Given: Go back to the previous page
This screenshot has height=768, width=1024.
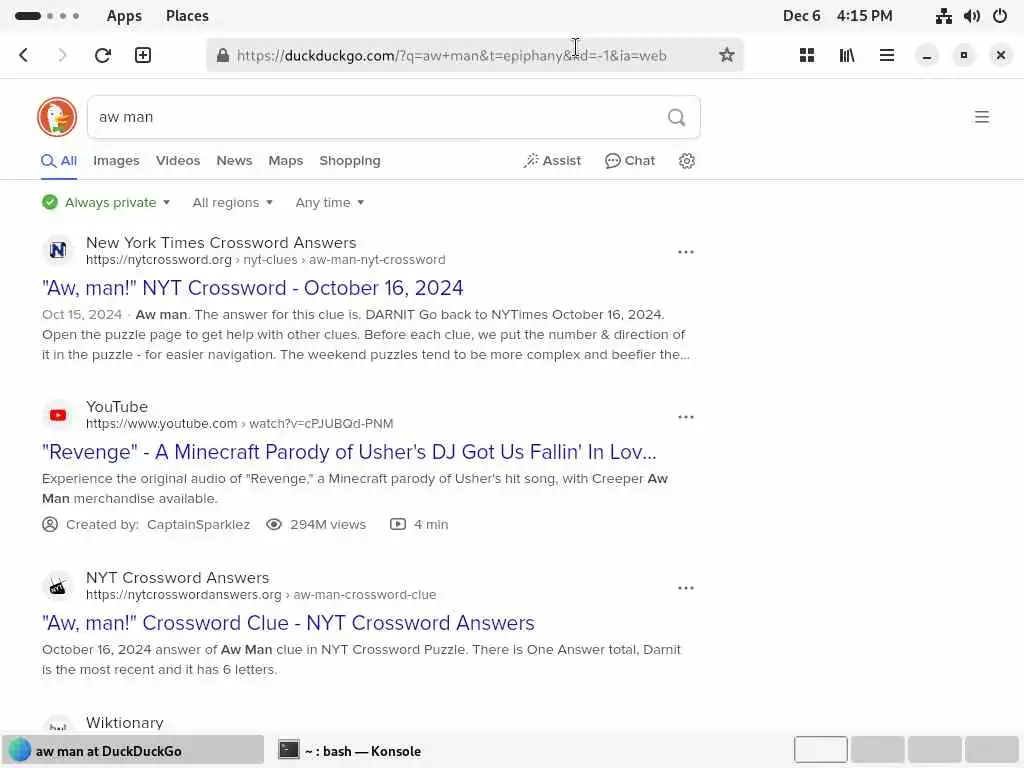Looking at the screenshot, I should tap(24, 55).
